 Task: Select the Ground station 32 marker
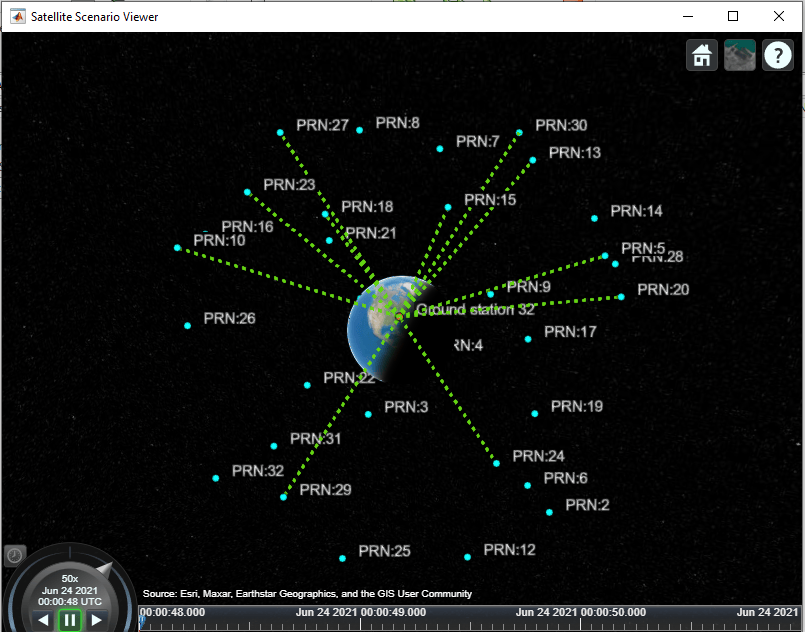coord(399,316)
